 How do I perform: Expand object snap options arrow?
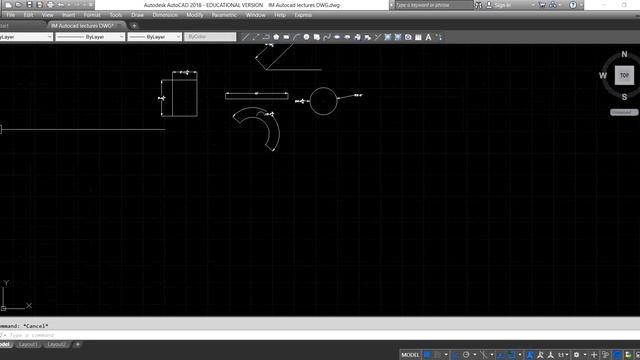[520, 355]
